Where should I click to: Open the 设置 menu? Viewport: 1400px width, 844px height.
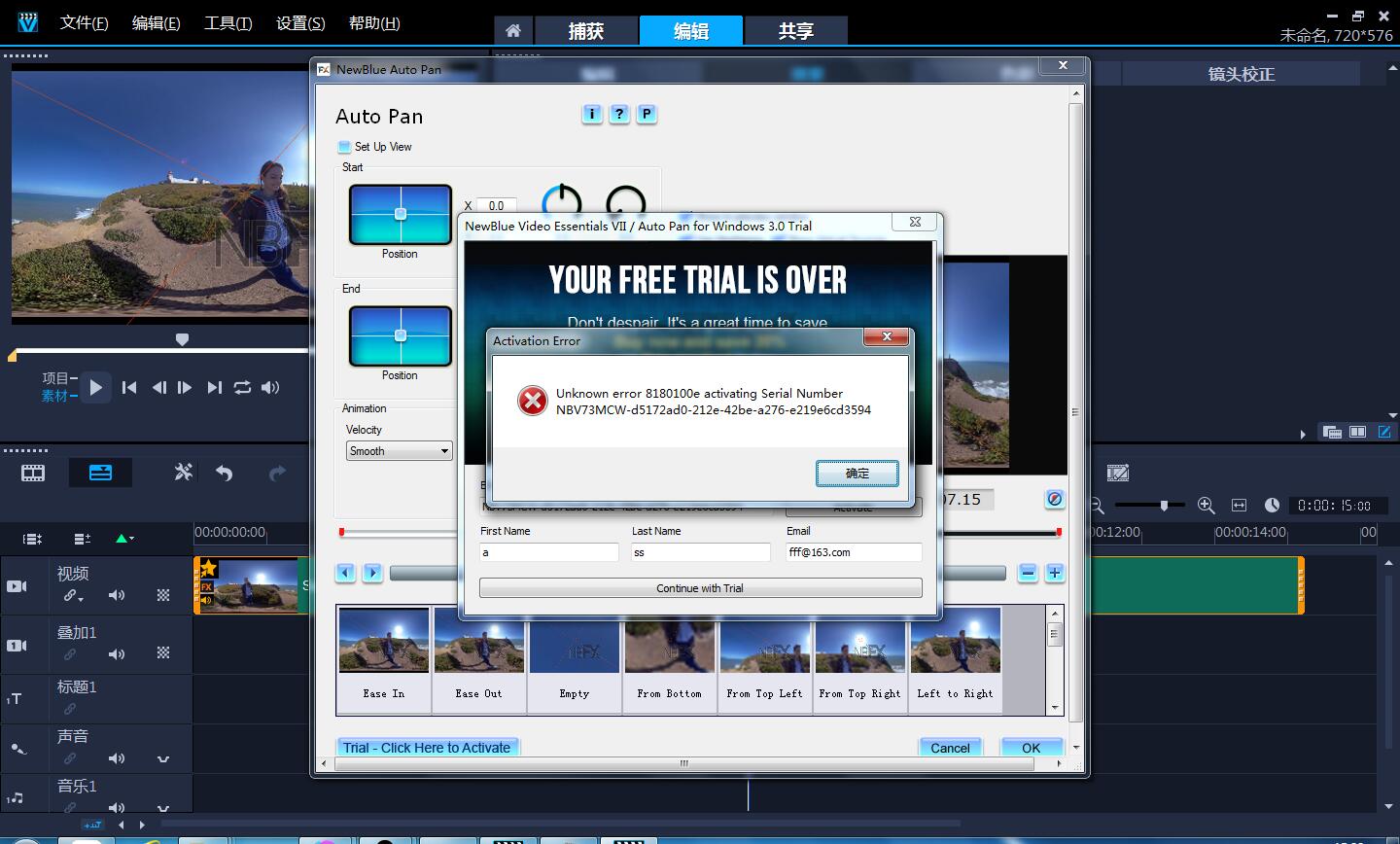click(300, 22)
